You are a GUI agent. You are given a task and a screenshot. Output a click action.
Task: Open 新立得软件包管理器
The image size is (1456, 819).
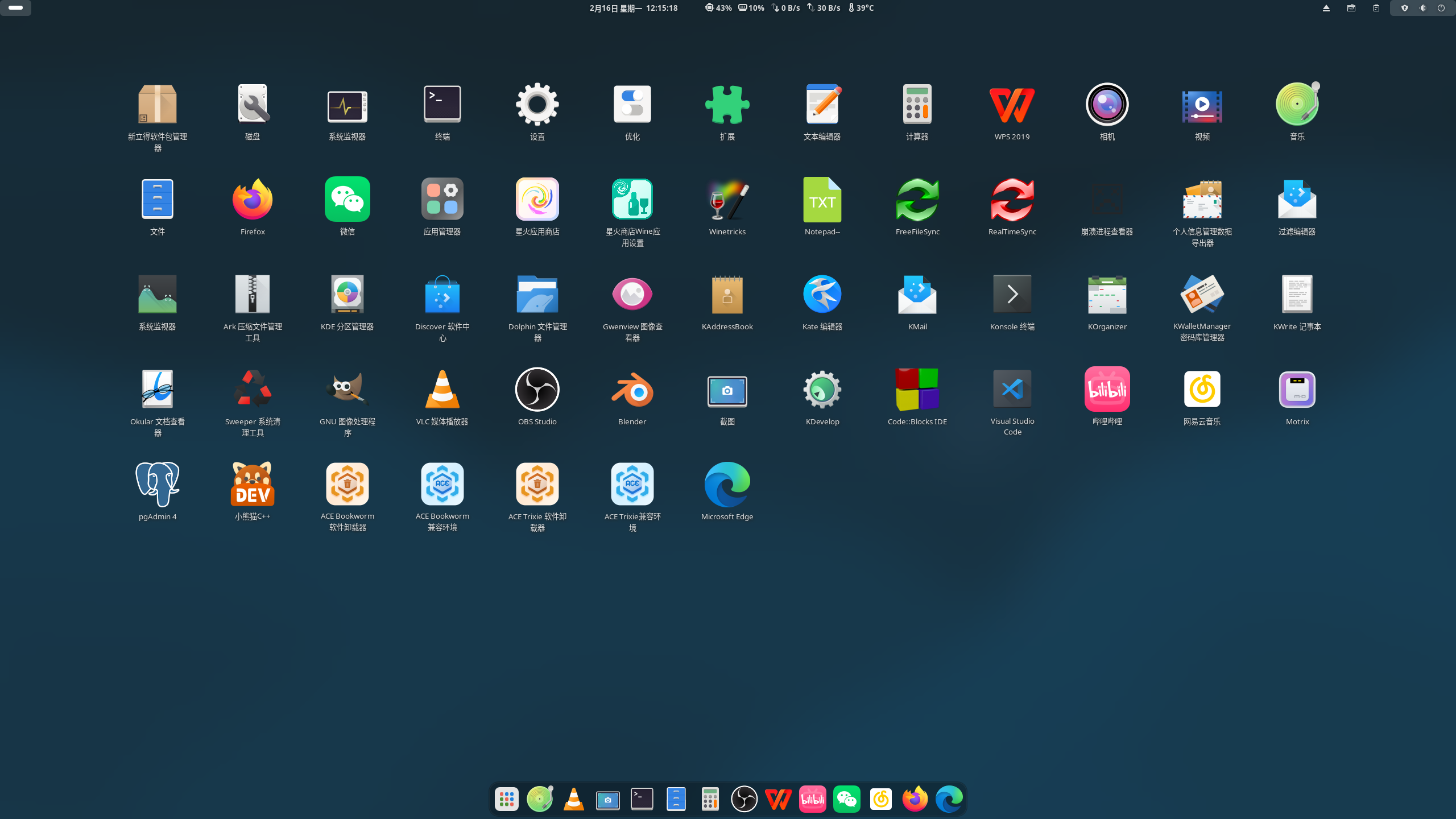[158, 104]
